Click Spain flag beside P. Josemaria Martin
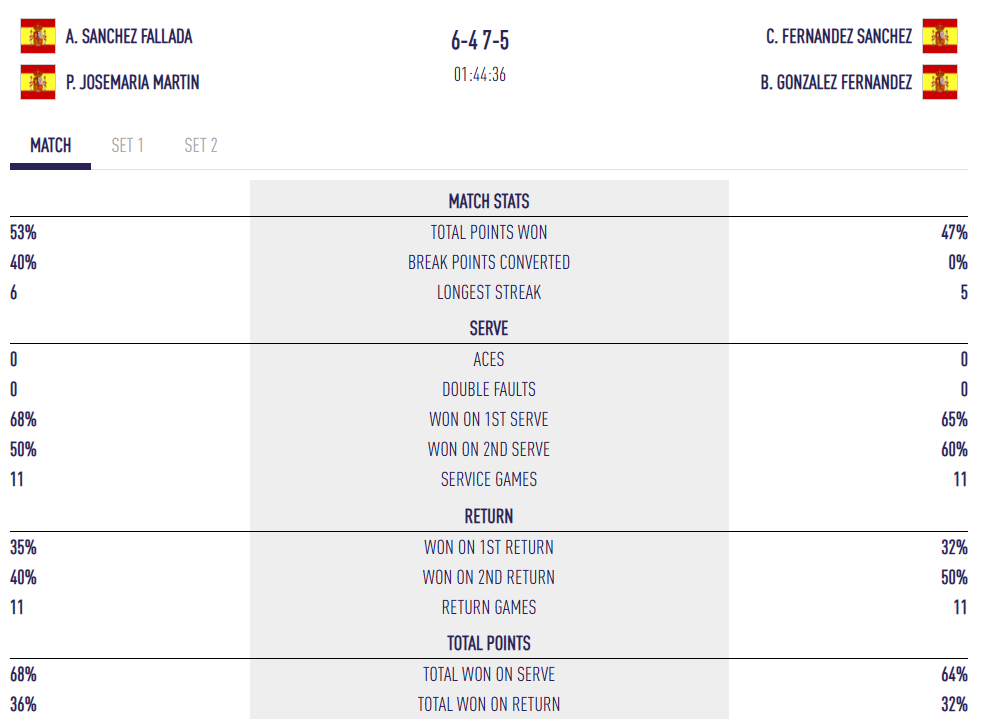 pos(38,82)
